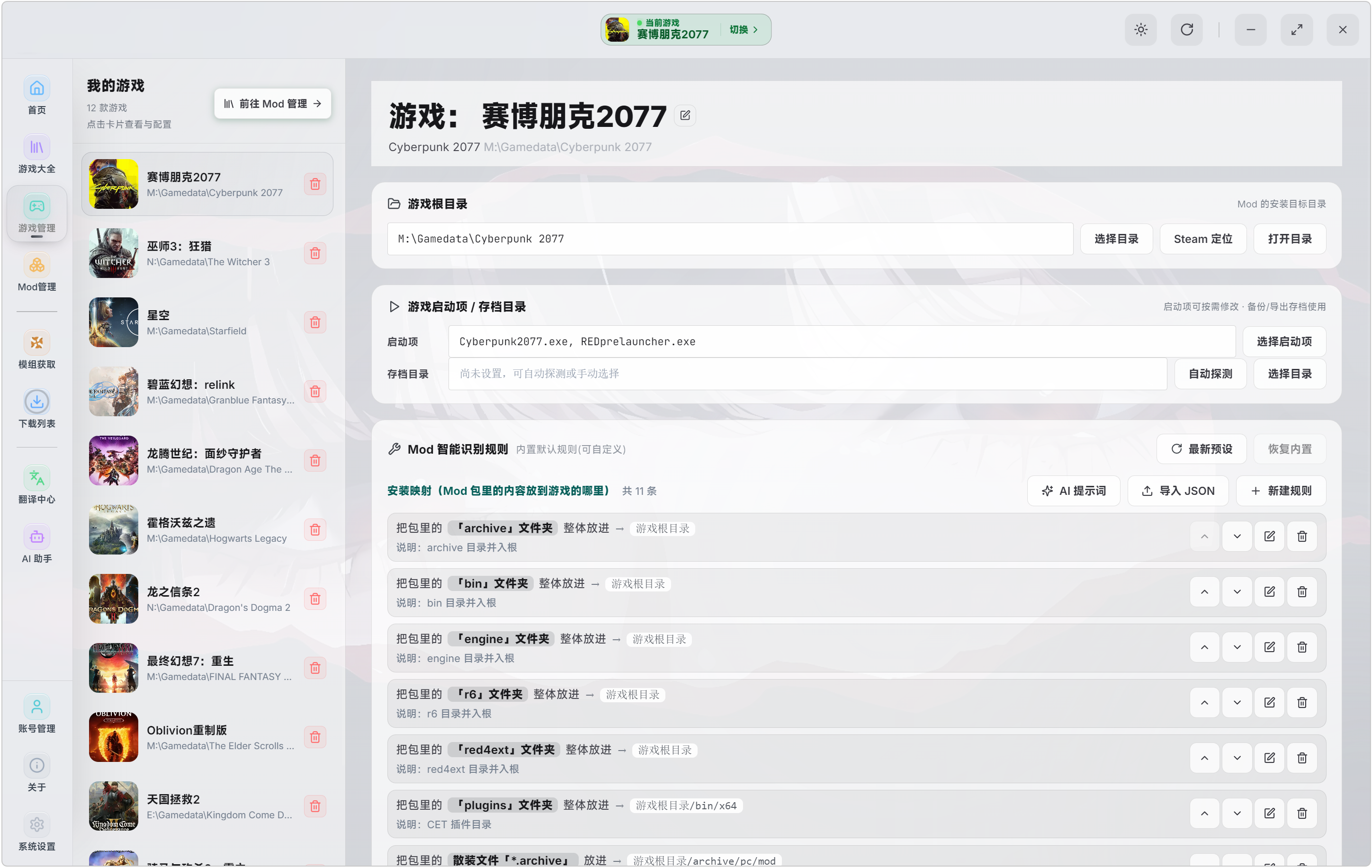
Task: Open 账号管理 account management
Action: pos(36,714)
